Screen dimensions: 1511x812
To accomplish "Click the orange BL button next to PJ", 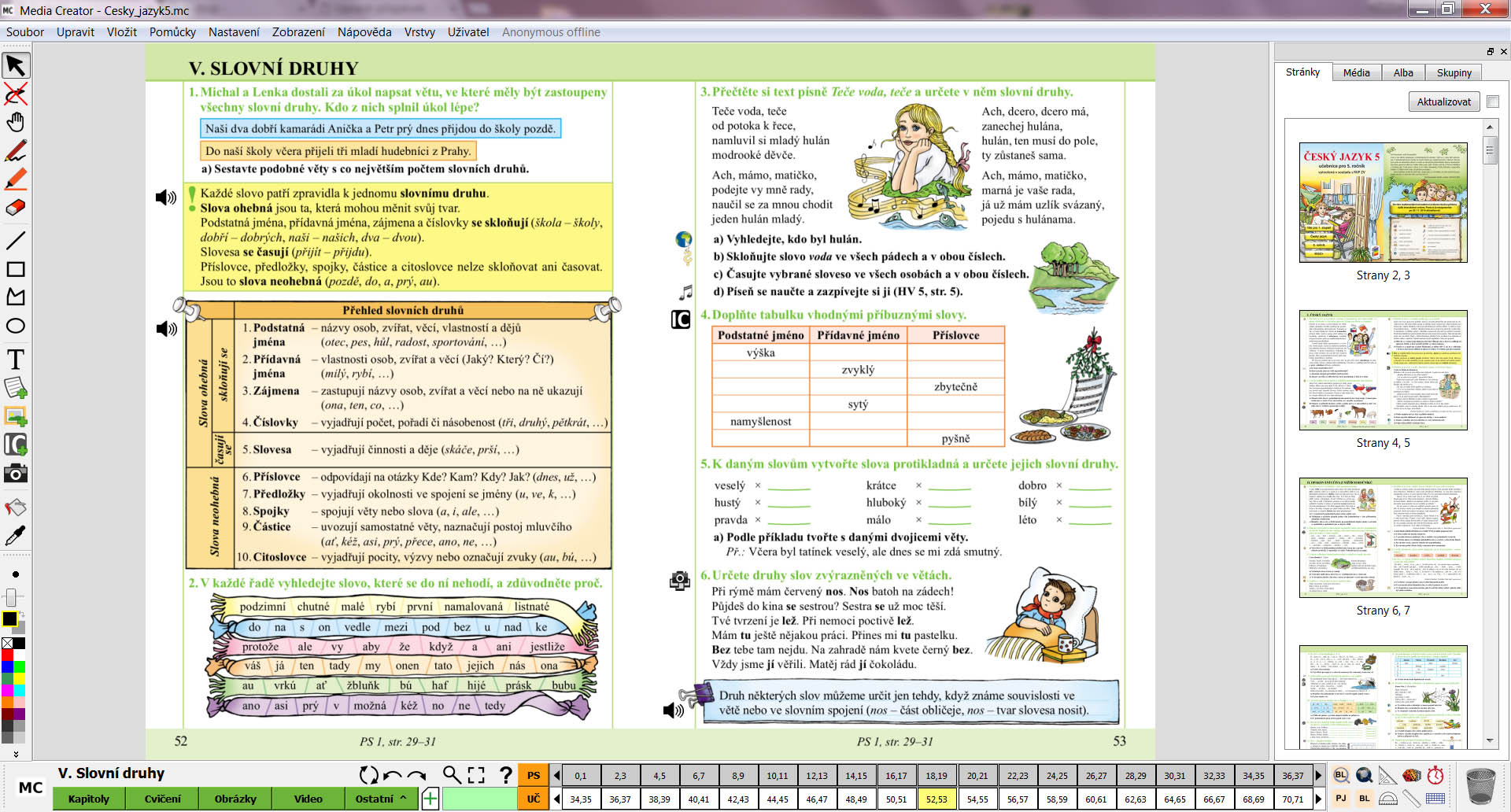I will click(x=1365, y=798).
